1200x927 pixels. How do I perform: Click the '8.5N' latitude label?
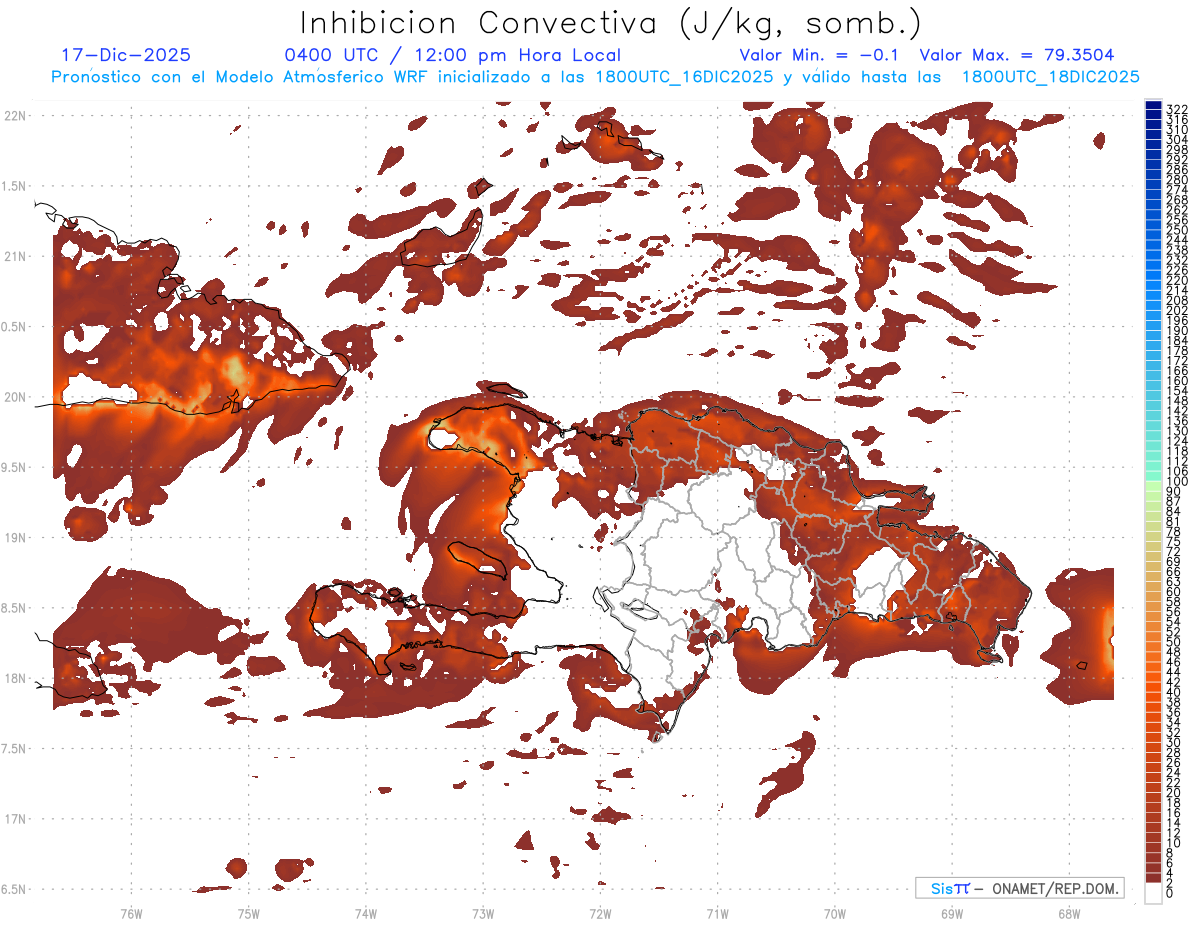click(14, 608)
